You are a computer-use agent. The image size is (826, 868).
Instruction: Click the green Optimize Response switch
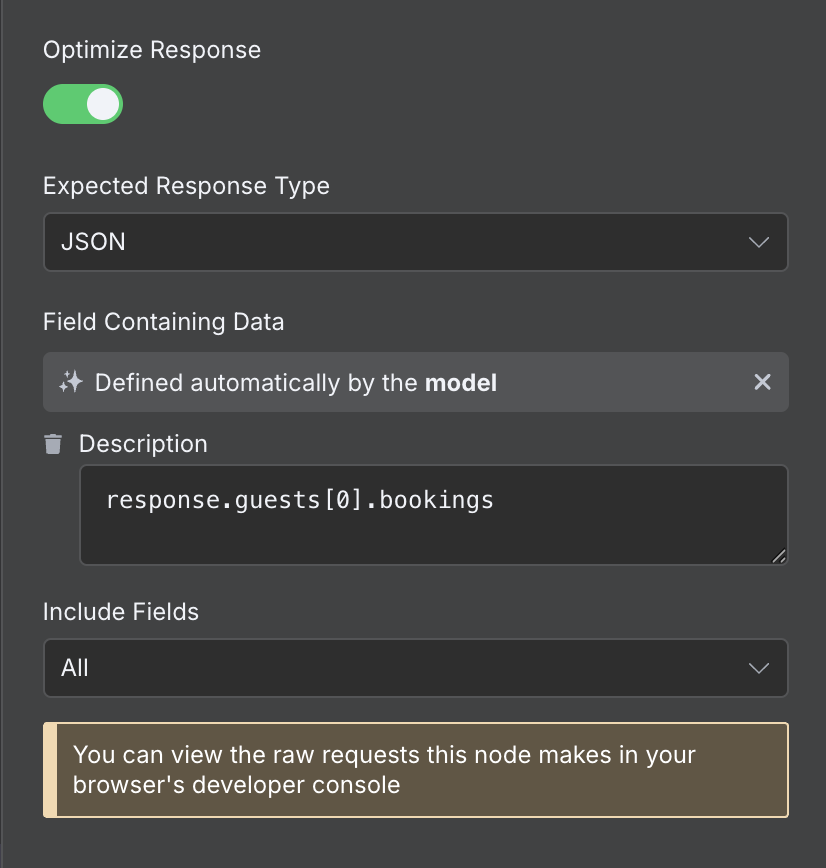tap(83, 104)
